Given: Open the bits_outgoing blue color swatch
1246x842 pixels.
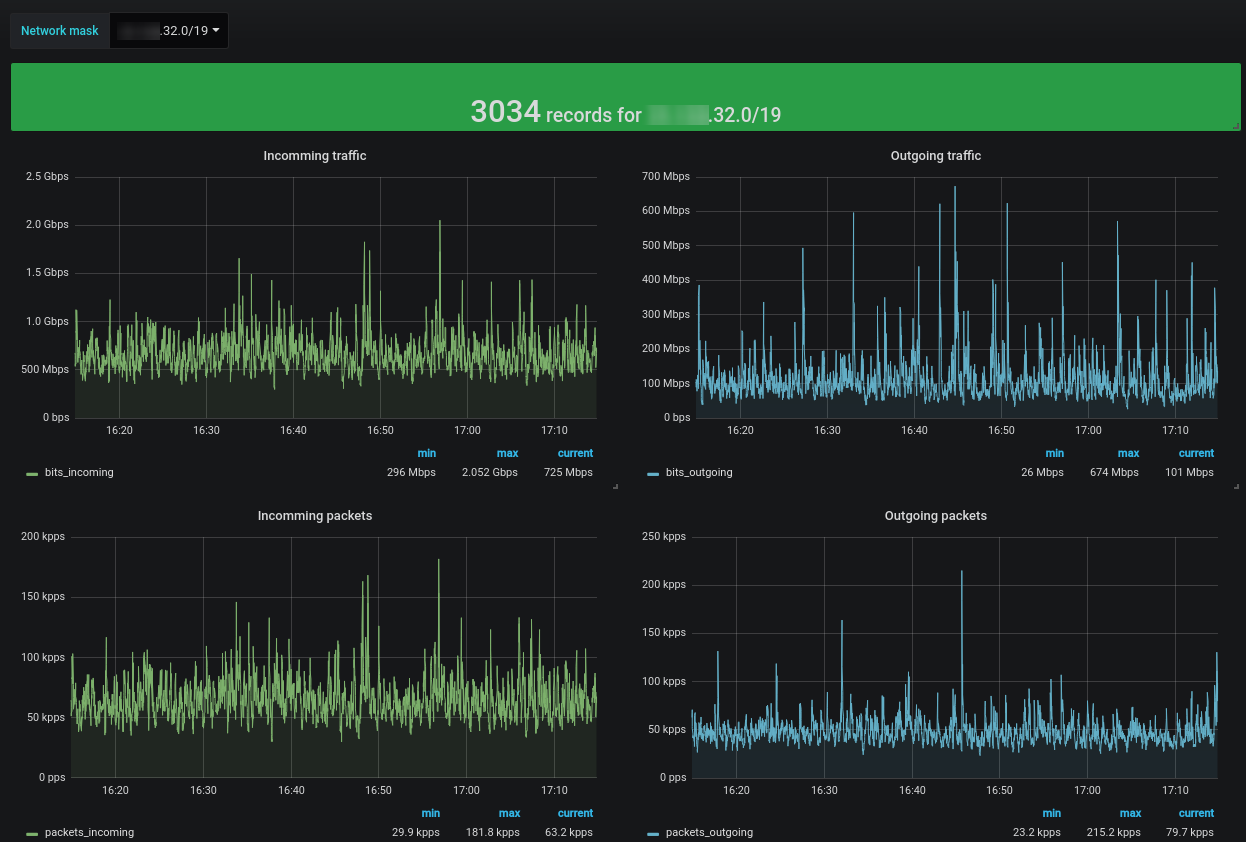Looking at the screenshot, I should [x=653, y=473].
